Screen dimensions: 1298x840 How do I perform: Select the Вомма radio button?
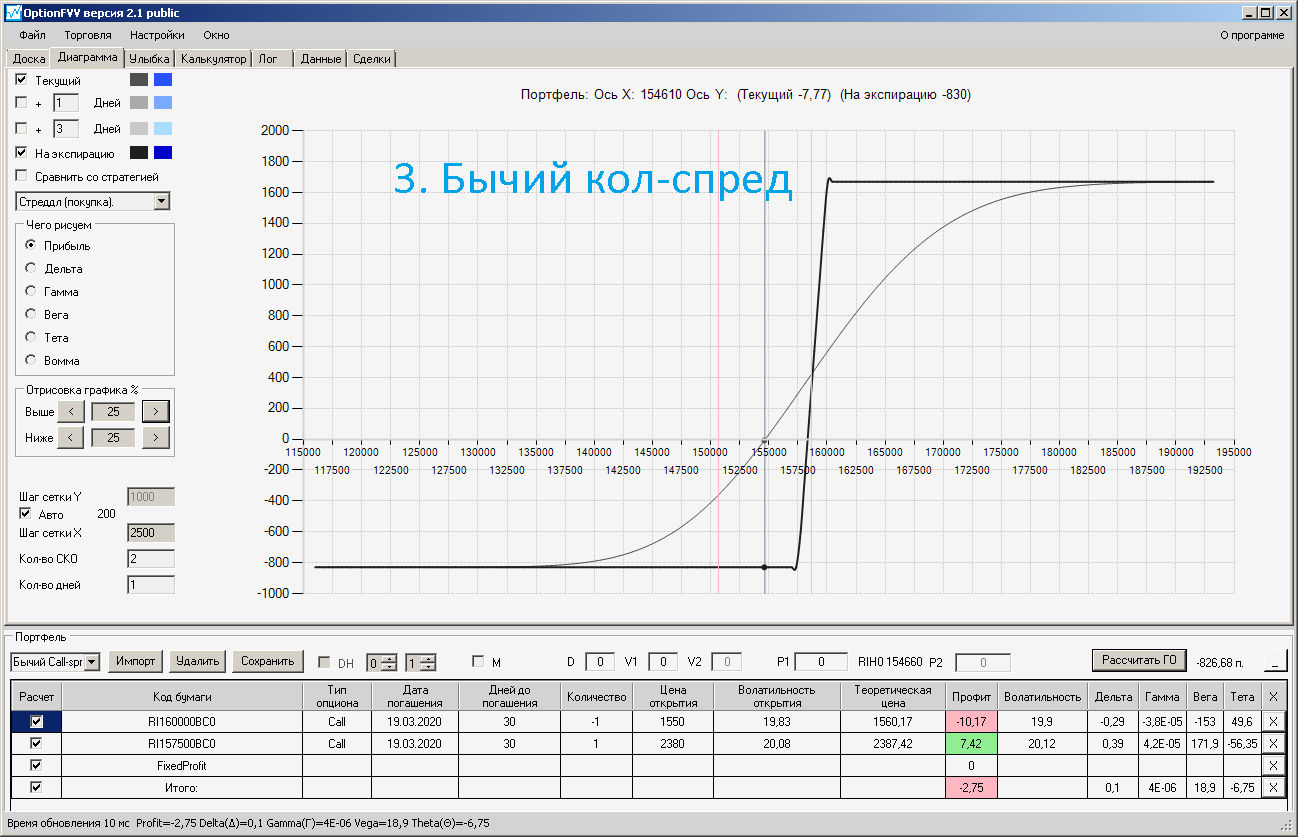point(31,361)
